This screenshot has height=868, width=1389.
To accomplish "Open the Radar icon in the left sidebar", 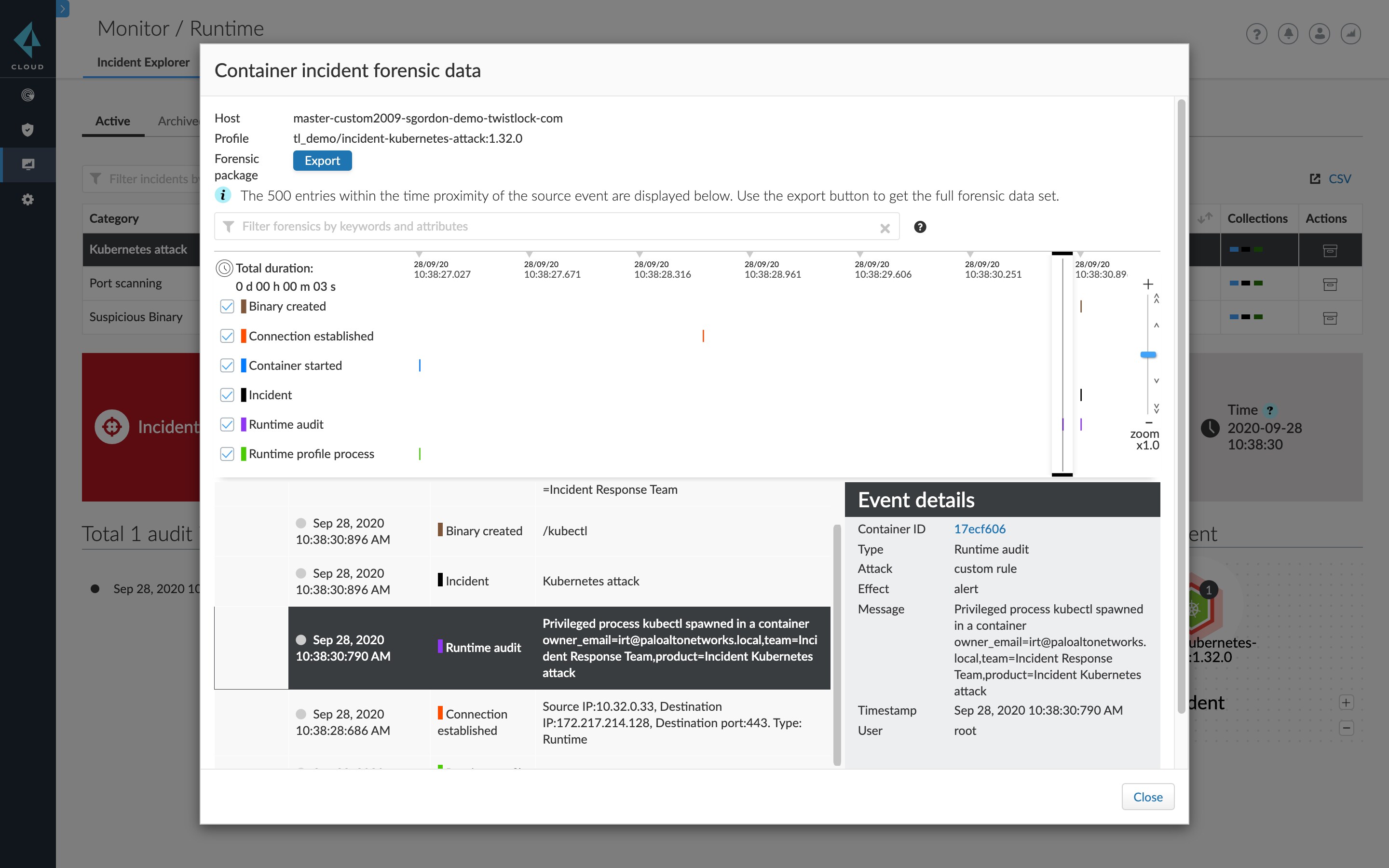I will 27,95.
